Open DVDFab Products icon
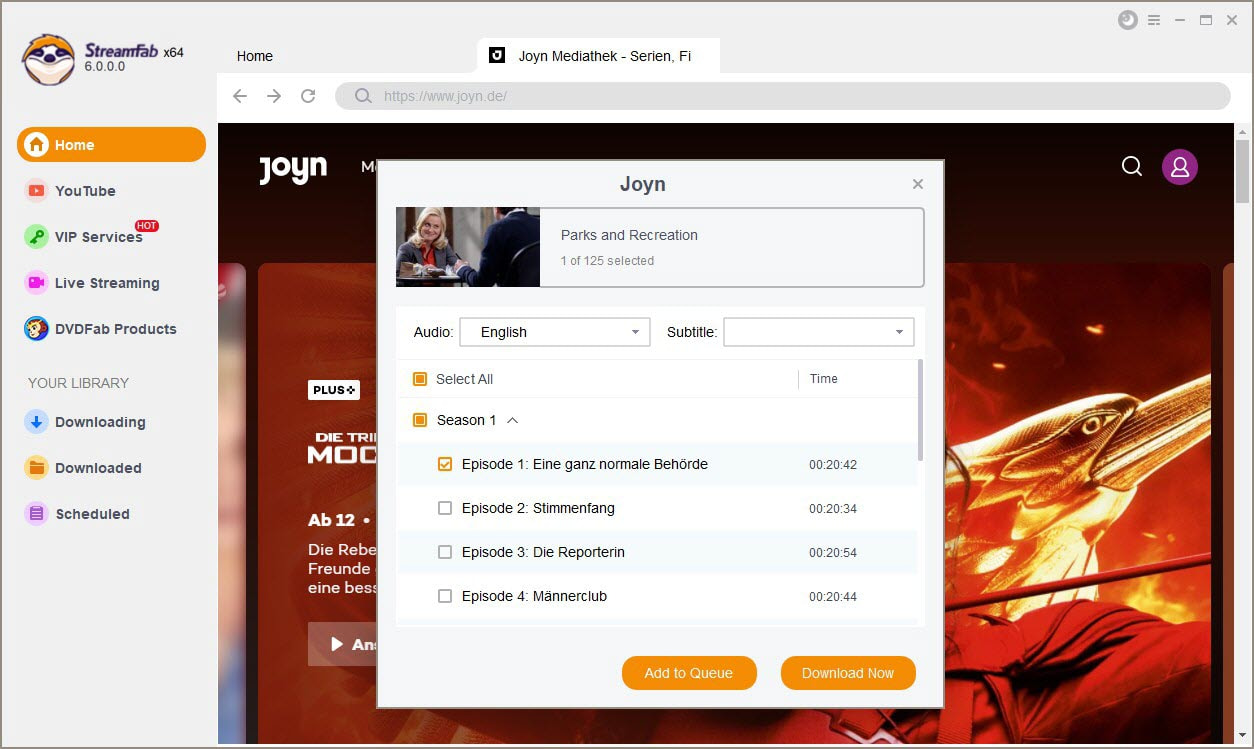 click(x=37, y=329)
